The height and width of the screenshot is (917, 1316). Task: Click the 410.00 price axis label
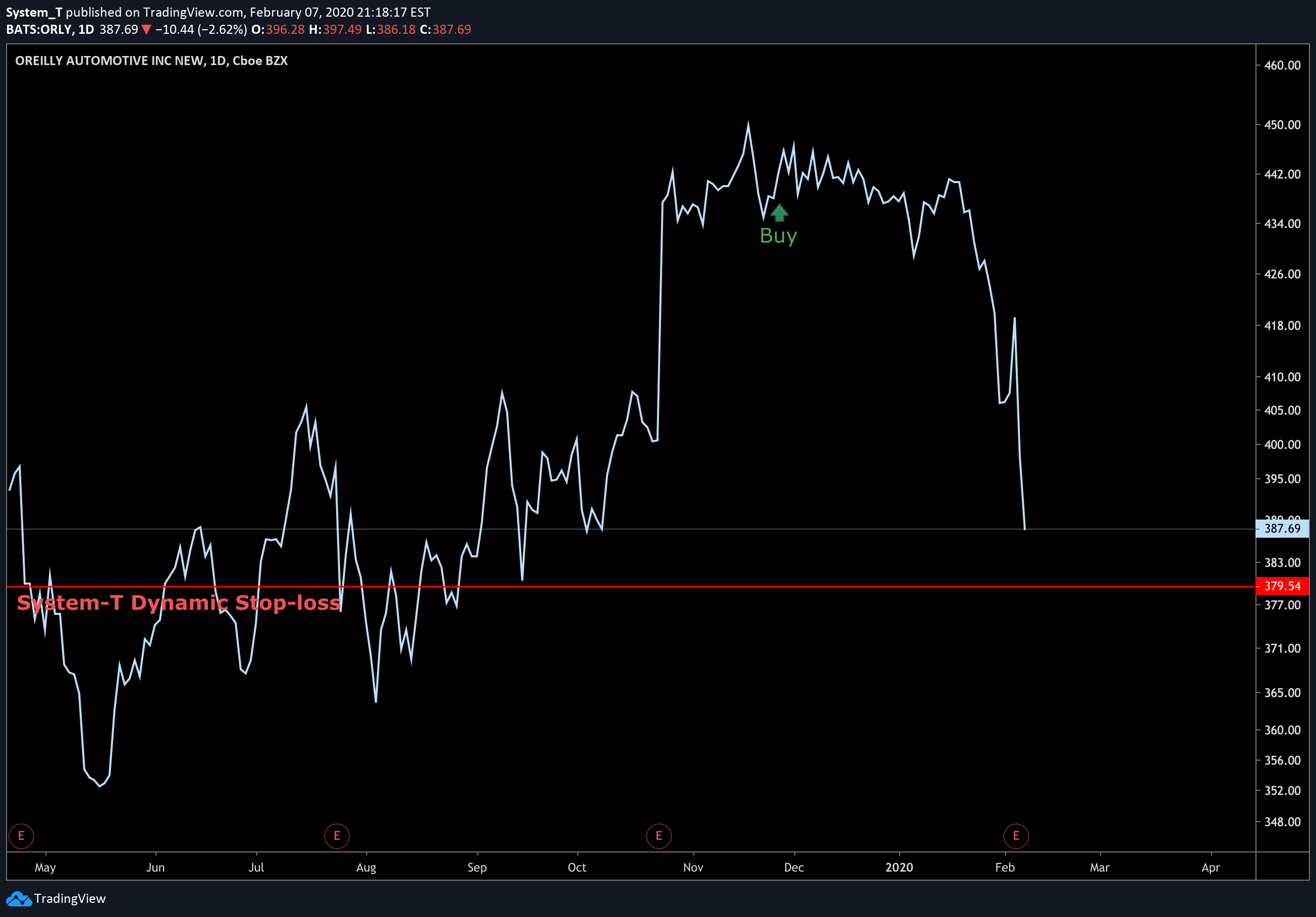click(1283, 377)
